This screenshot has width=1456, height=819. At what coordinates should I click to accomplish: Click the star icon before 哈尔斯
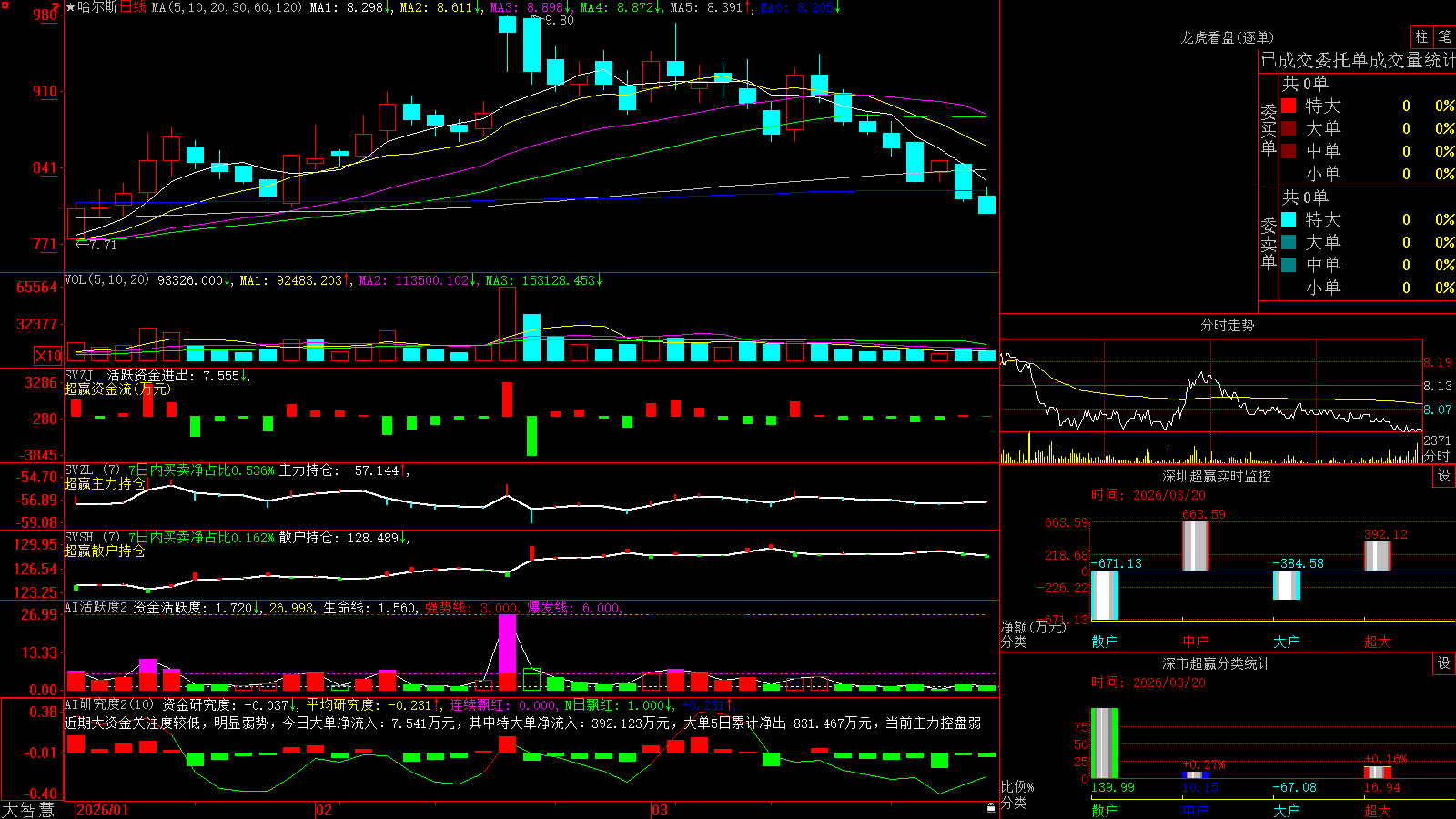tap(71, 7)
